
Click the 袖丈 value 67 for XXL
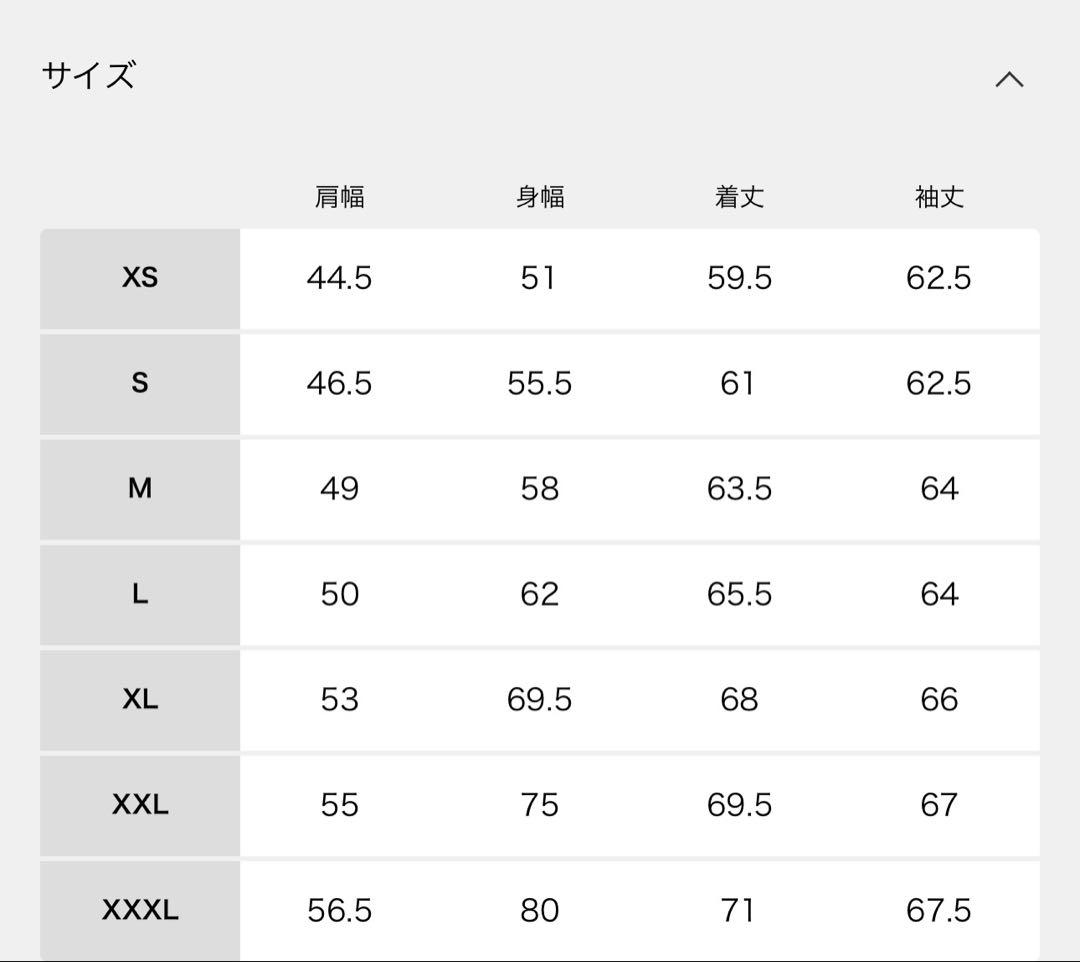939,805
